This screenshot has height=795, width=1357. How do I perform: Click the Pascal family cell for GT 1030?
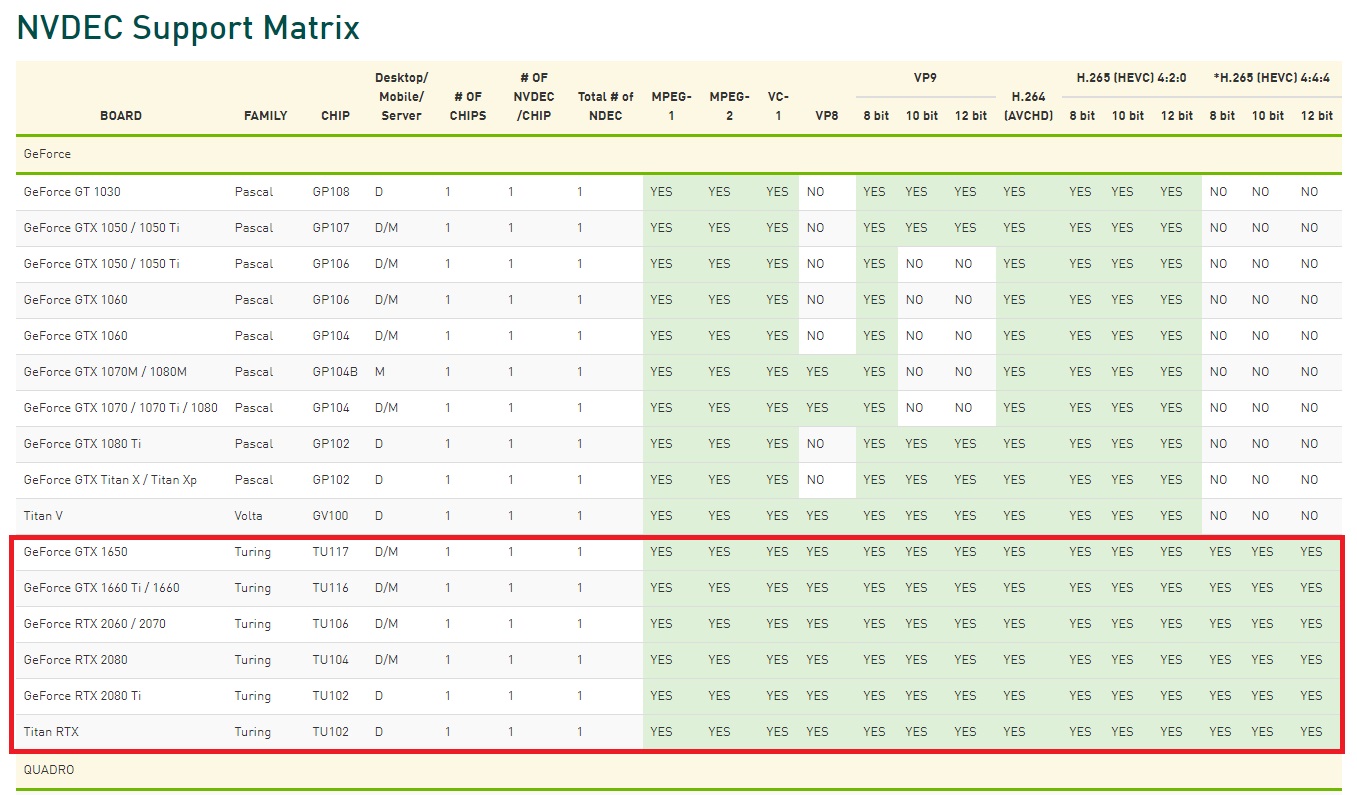click(x=253, y=192)
